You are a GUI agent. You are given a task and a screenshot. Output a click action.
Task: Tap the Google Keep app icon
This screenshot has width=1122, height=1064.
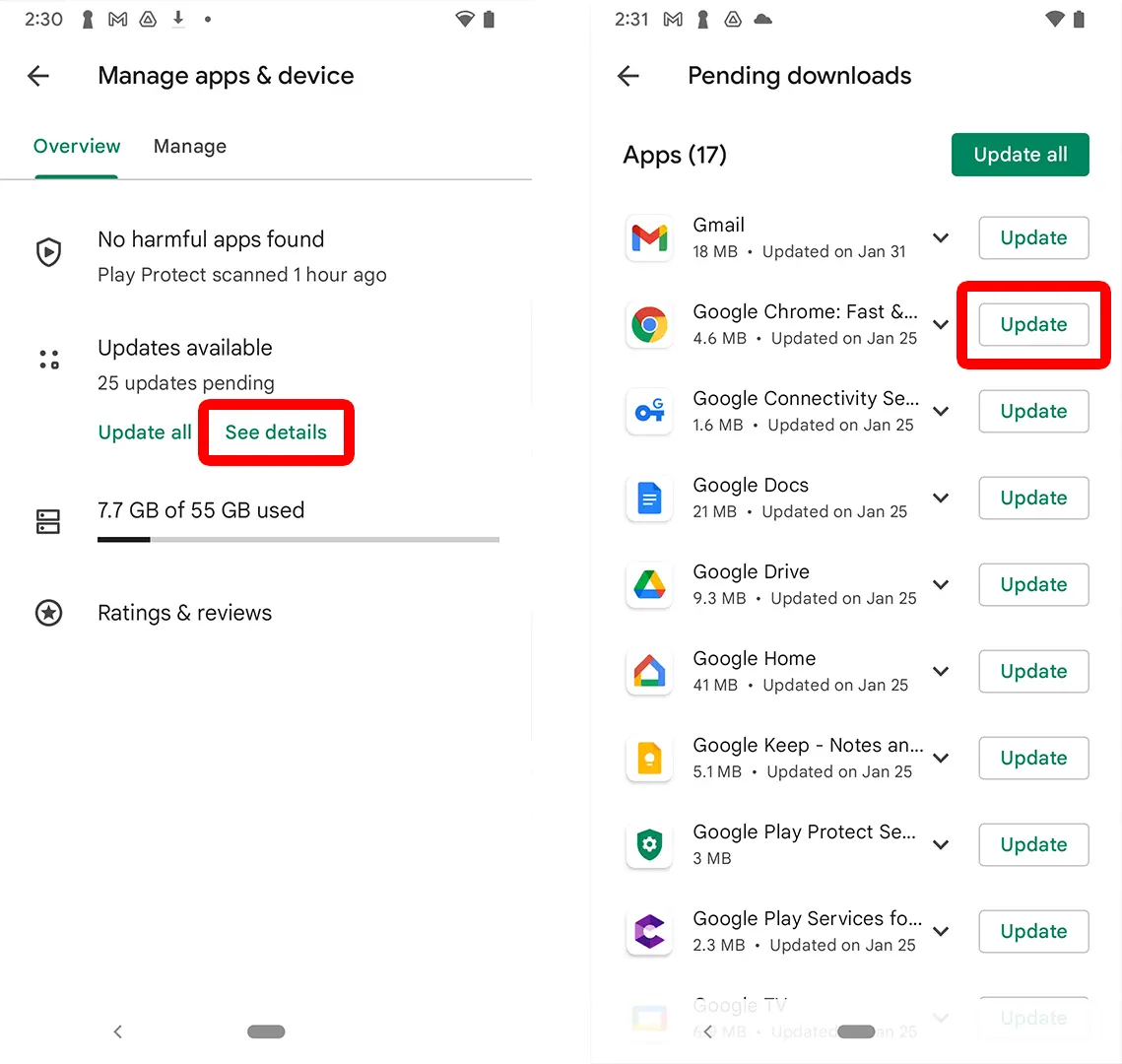(x=649, y=758)
